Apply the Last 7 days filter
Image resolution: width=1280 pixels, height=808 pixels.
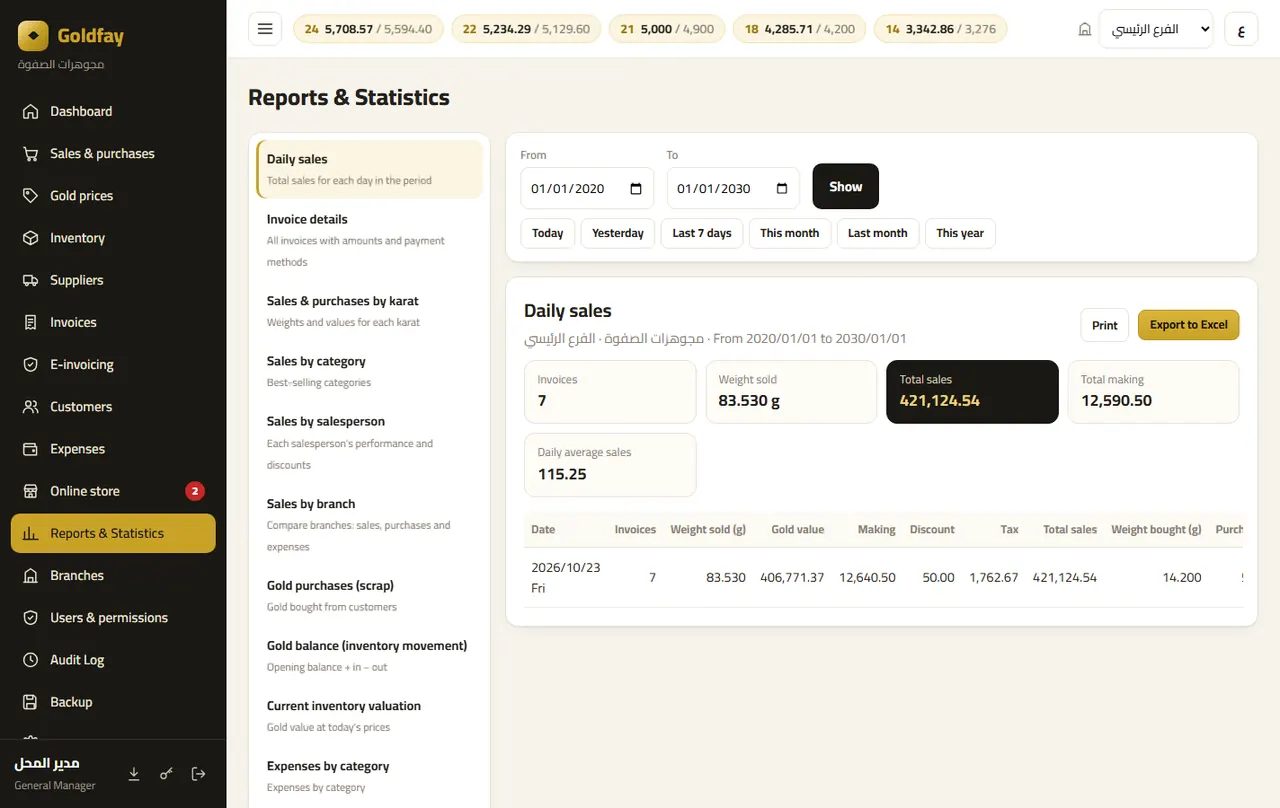(702, 233)
